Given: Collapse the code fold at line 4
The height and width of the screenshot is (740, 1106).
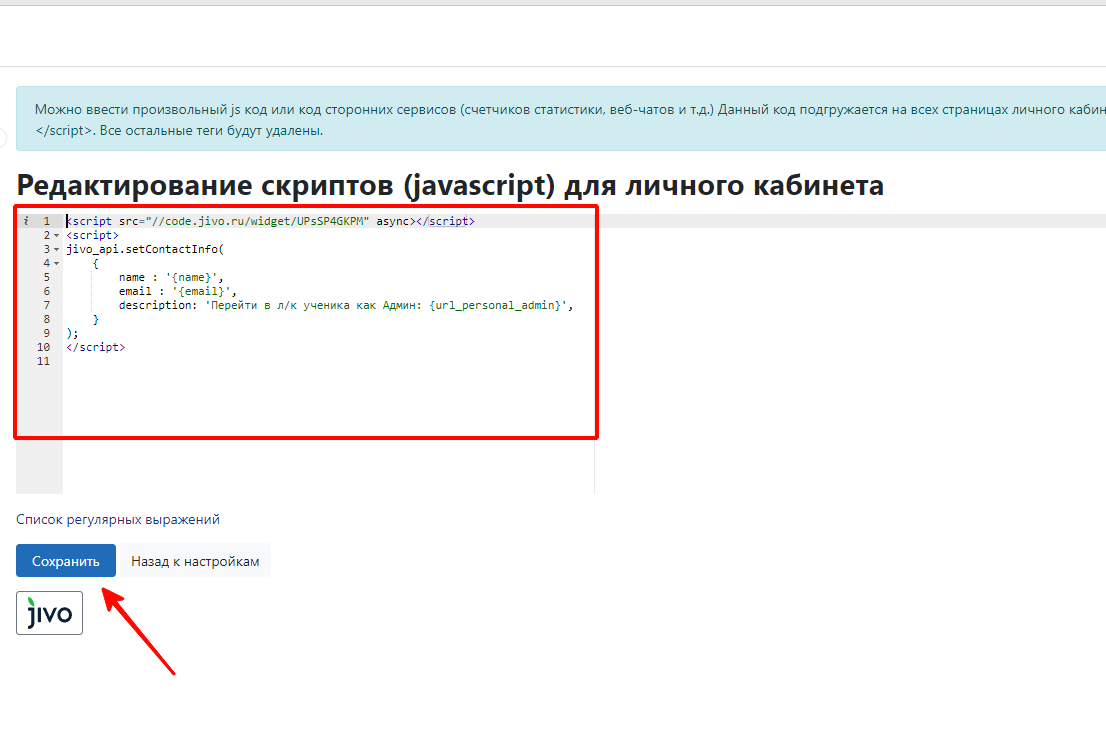Looking at the screenshot, I should point(56,264).
